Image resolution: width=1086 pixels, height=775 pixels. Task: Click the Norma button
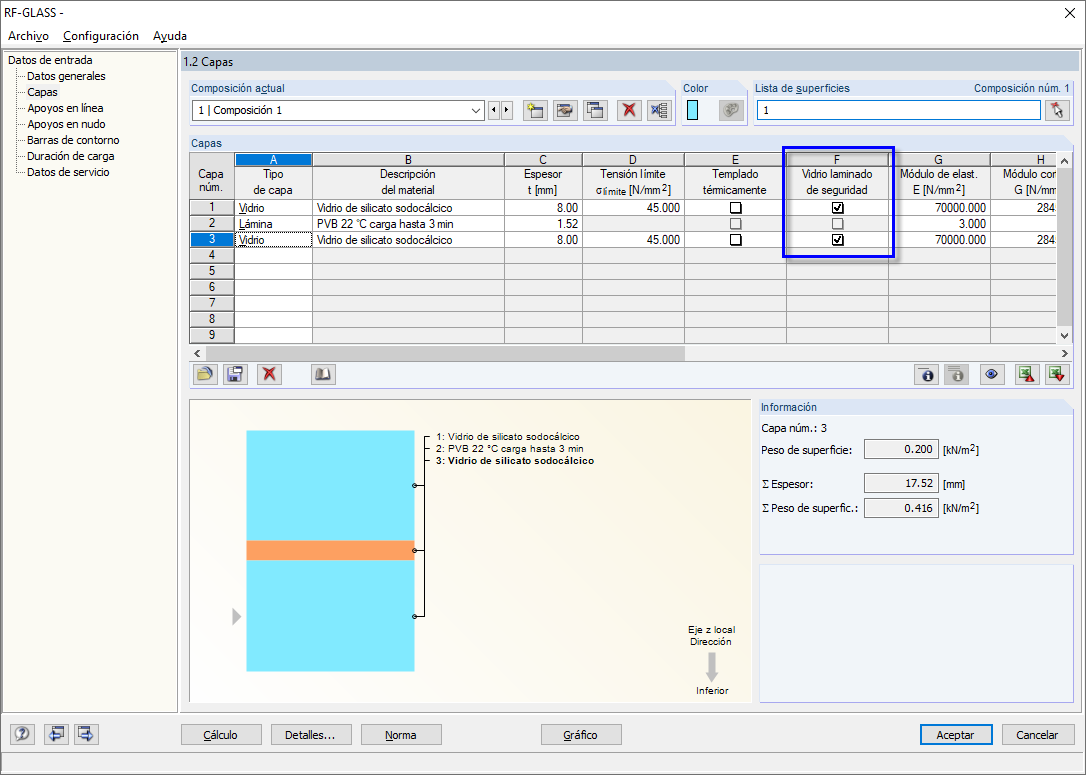401,735
